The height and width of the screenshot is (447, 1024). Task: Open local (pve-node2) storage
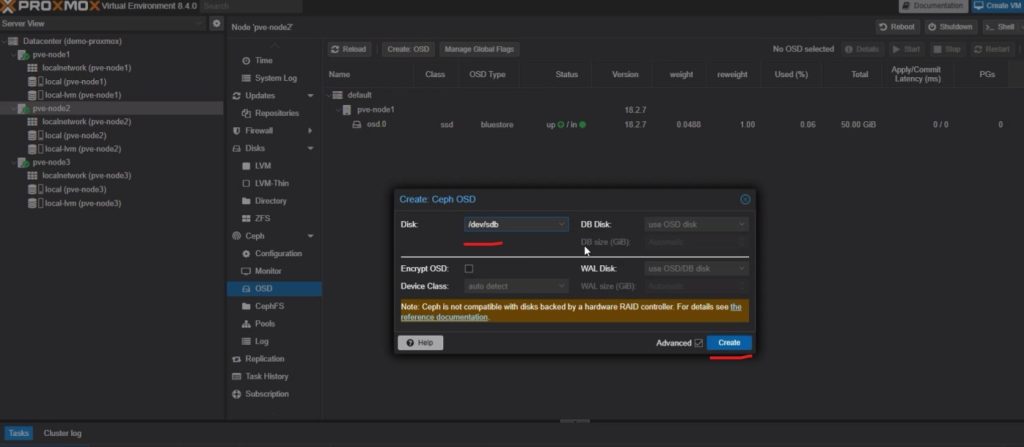tap(75, 136)
